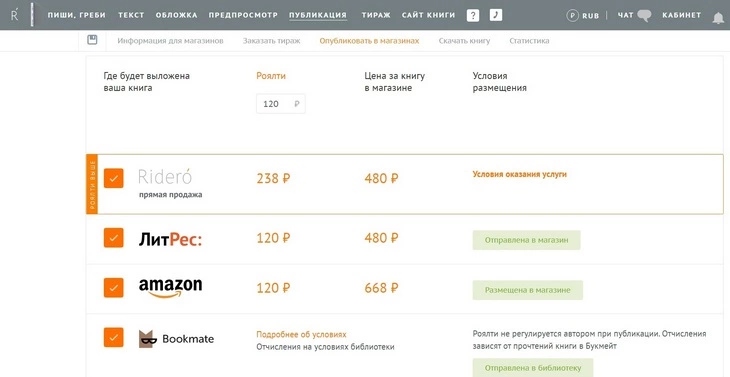The image size is (730, 377).
Task: Toggle the ЛитРес store checkbox
Action: coord(114,238)
